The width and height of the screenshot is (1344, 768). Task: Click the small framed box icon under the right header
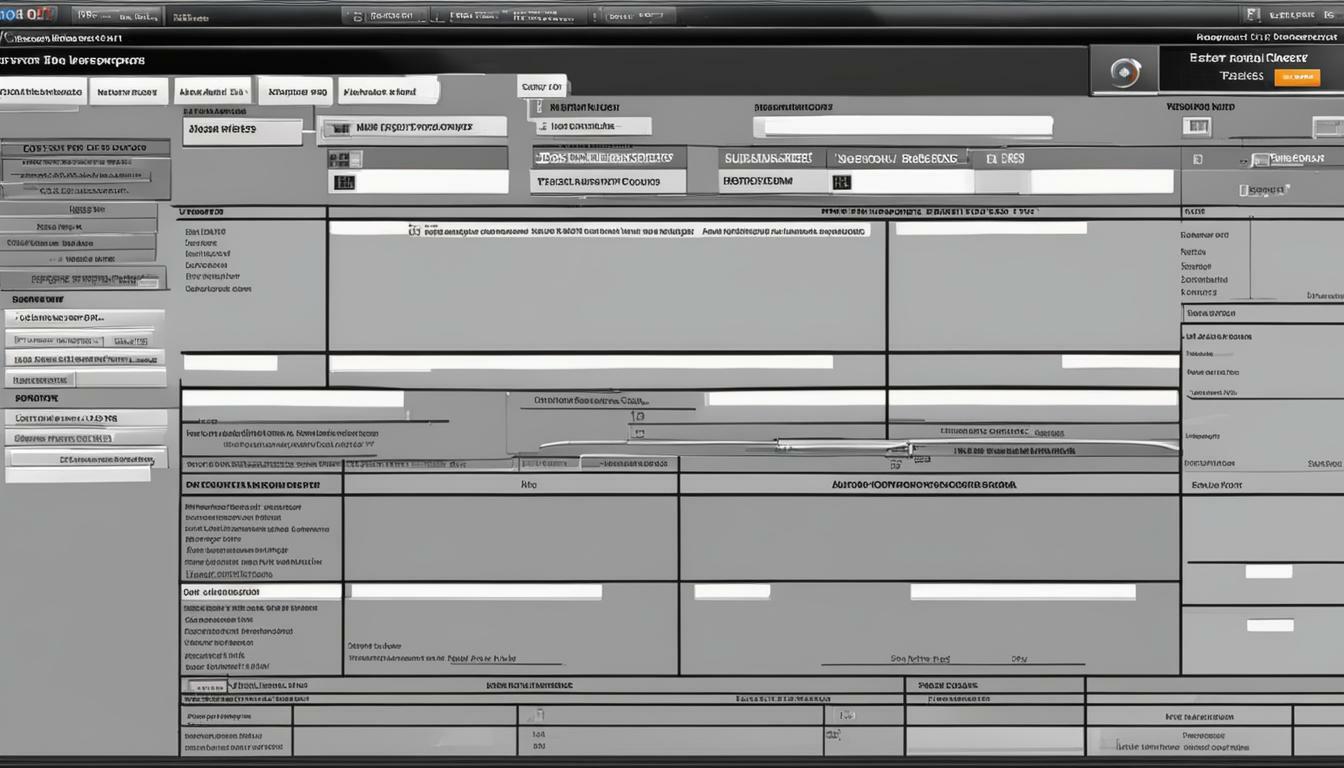pyautogui.click(x=1196, y=127)
